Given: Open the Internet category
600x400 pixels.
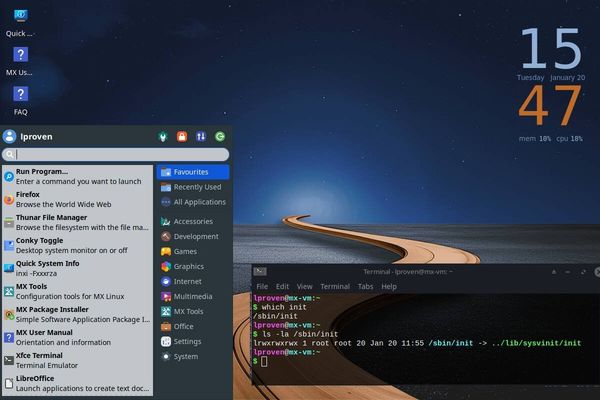Looking at the screenshot, I should [193, 281].
